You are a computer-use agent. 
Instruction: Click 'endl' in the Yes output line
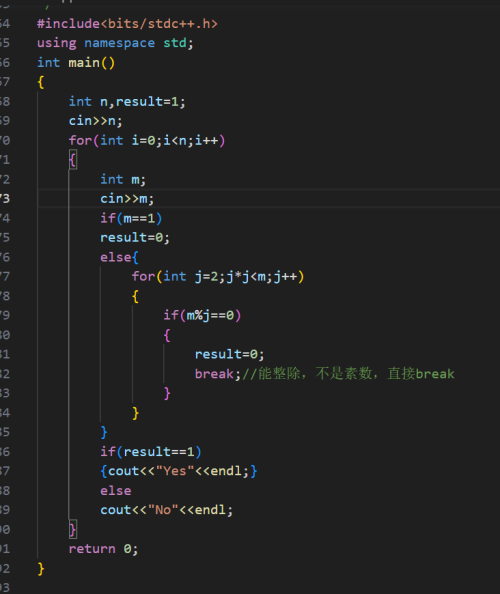tap(226, 471)
